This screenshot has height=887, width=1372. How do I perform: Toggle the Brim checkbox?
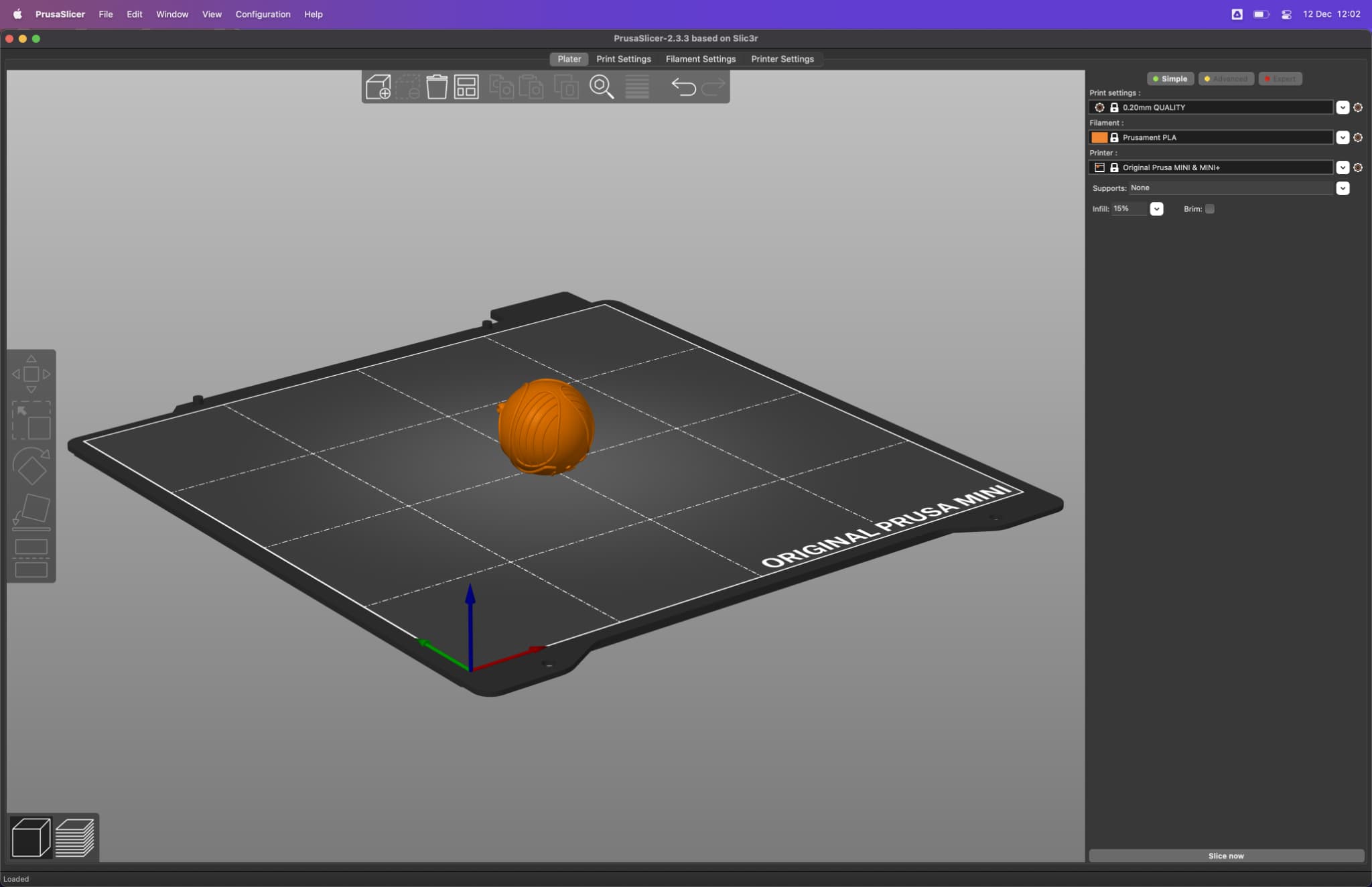click(x=1210, y=209)
